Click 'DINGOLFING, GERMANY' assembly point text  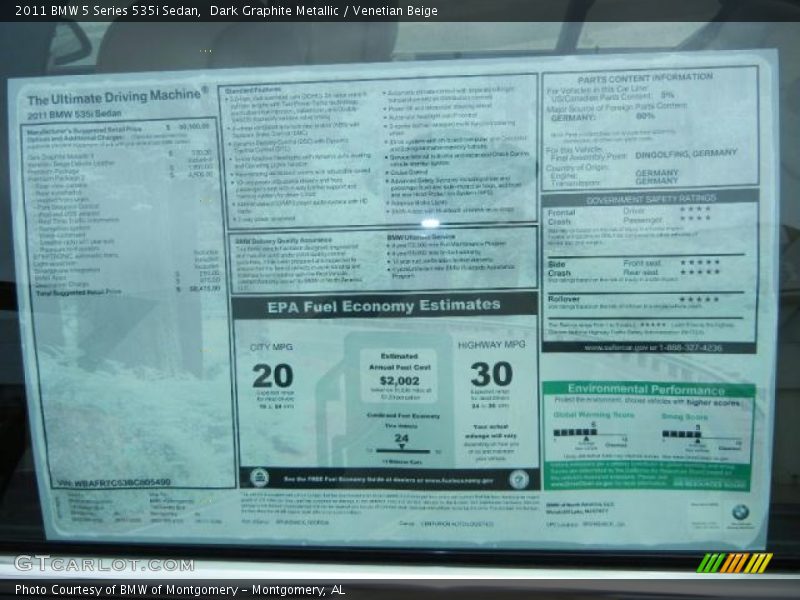tap(686, 154)
